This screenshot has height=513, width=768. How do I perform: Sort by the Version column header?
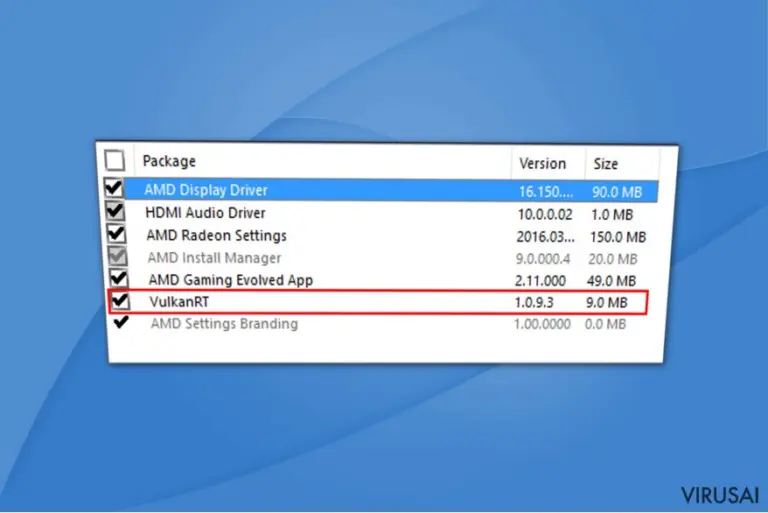pyautogui.click(x=542, y=163)
